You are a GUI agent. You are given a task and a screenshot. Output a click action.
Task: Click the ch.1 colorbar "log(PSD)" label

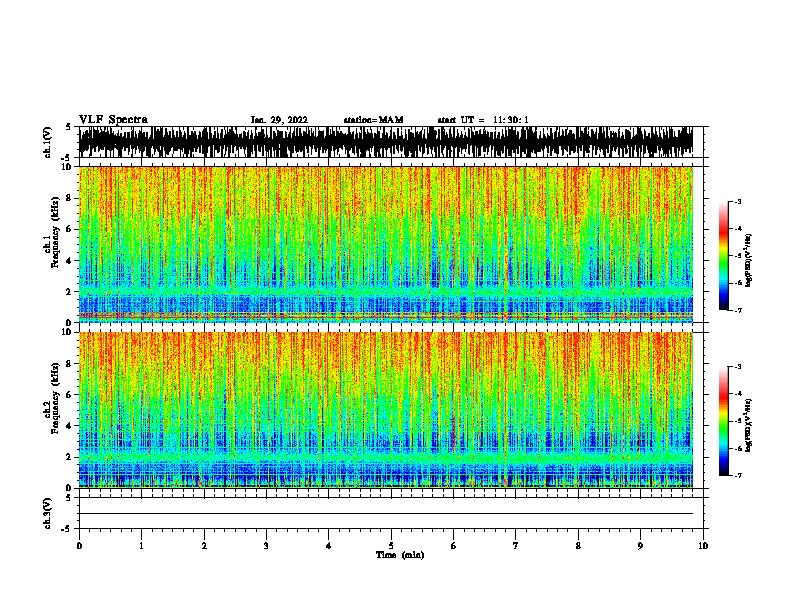pyautogui.click(x=748, y=260)
